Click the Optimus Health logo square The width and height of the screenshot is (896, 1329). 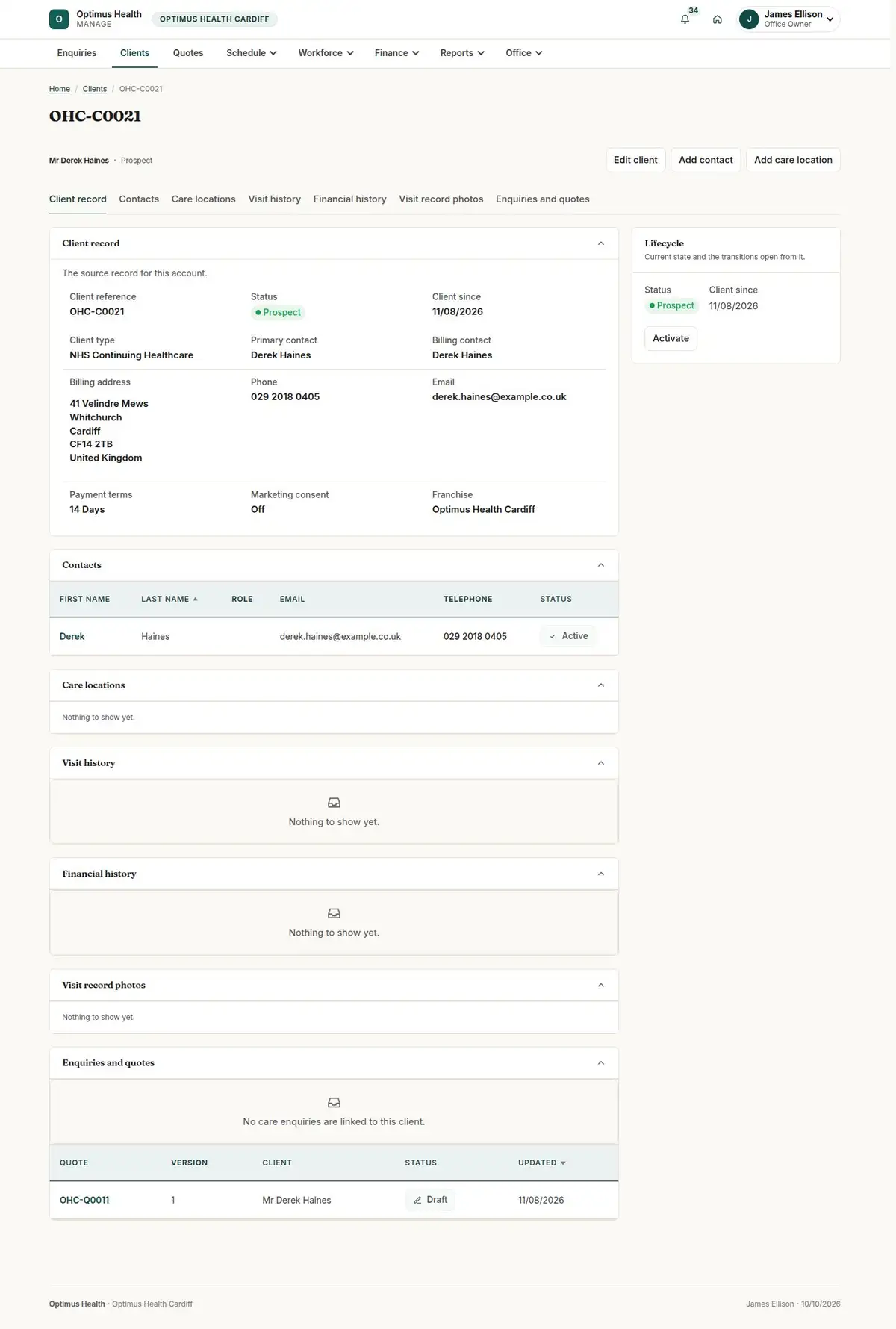pos(59,19)
